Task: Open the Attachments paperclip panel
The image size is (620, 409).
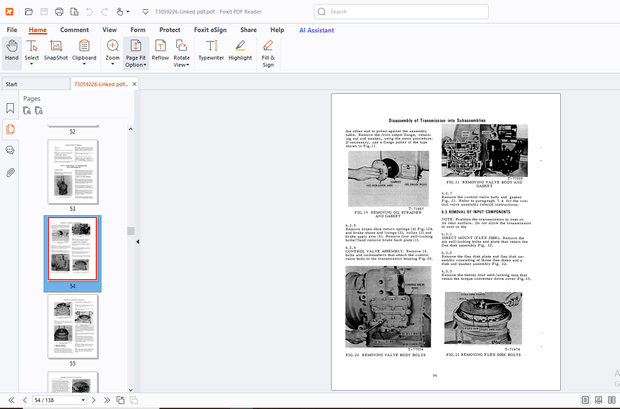Action: [10, 172]
